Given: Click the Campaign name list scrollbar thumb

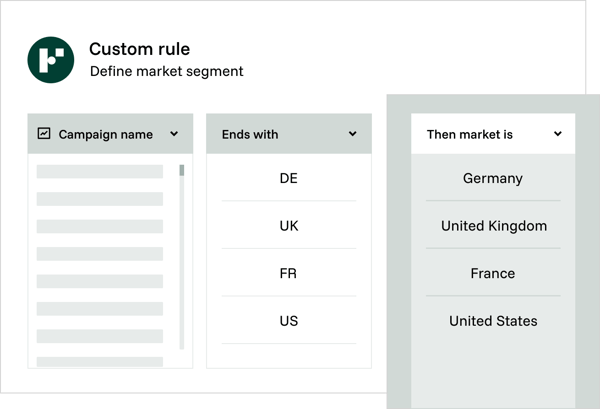Looking at the screenshot, I should pyautogui.click(x=181, y=170).
